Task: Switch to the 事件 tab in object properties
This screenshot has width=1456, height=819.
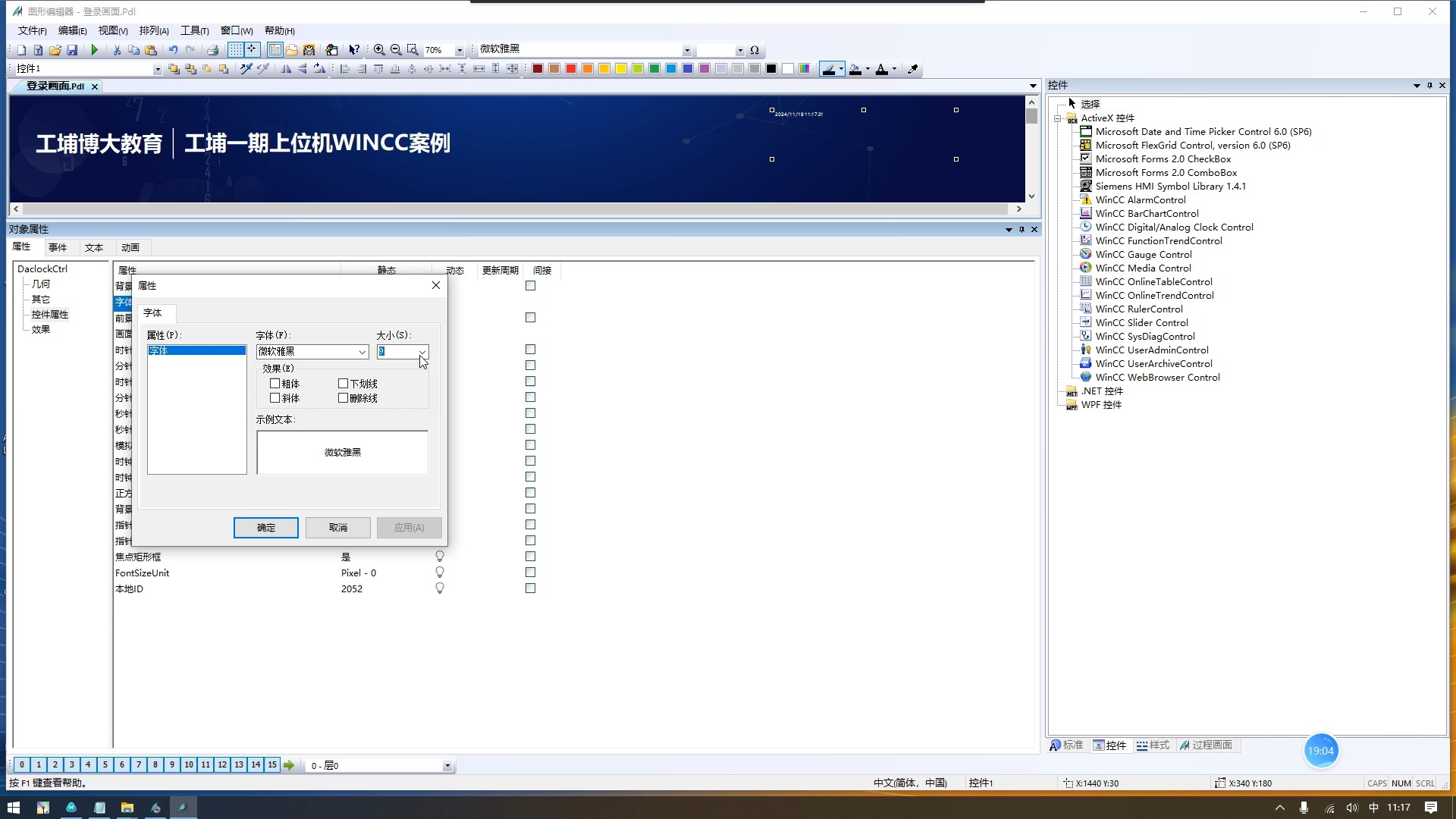Action: [58, 247]
